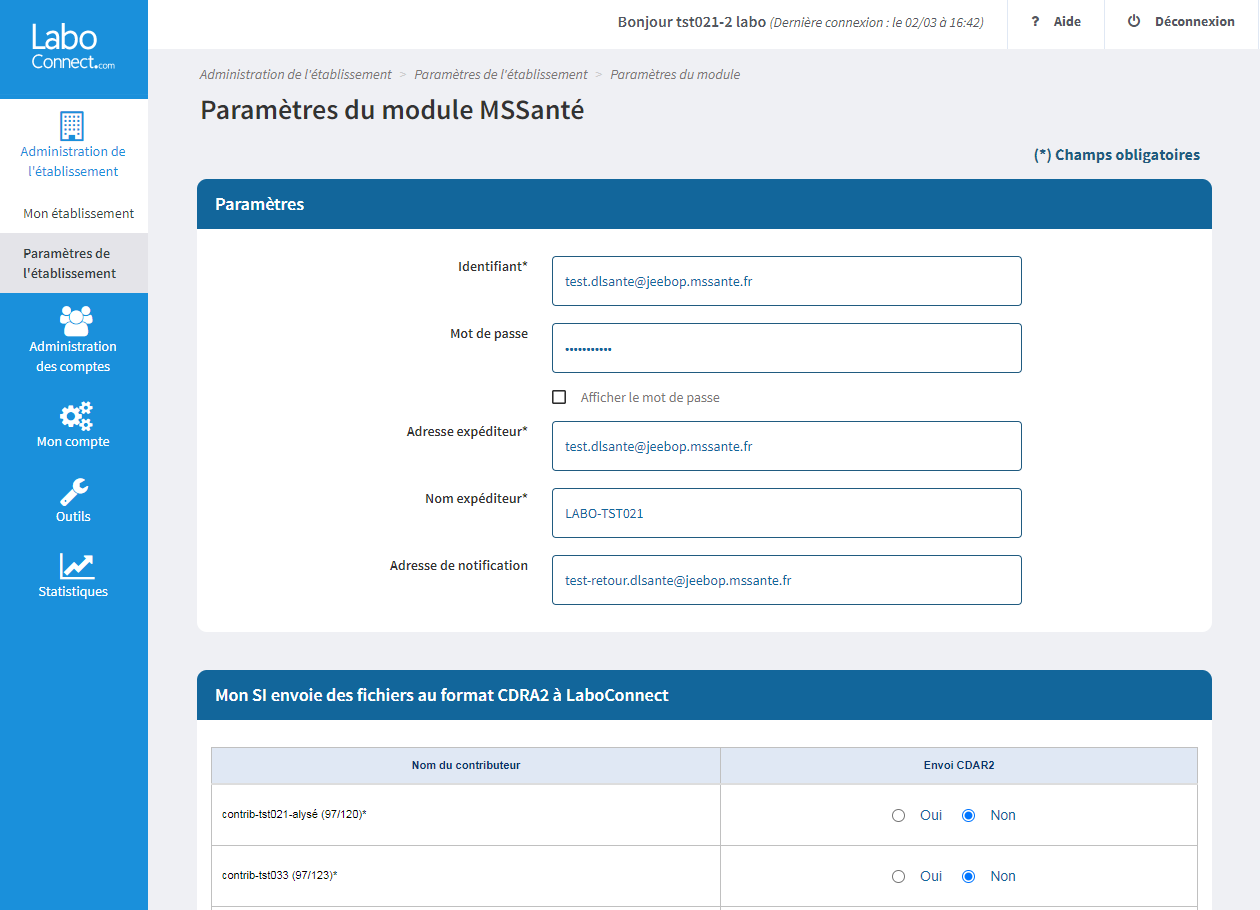This screenshot has height=910, width=1260.
Task: Open Mon établissement submenu item
Action: (x=79, y=213)
